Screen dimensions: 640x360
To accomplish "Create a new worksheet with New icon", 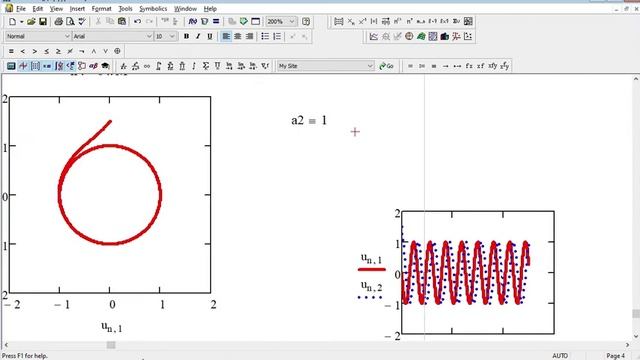I will click(12, 22).
